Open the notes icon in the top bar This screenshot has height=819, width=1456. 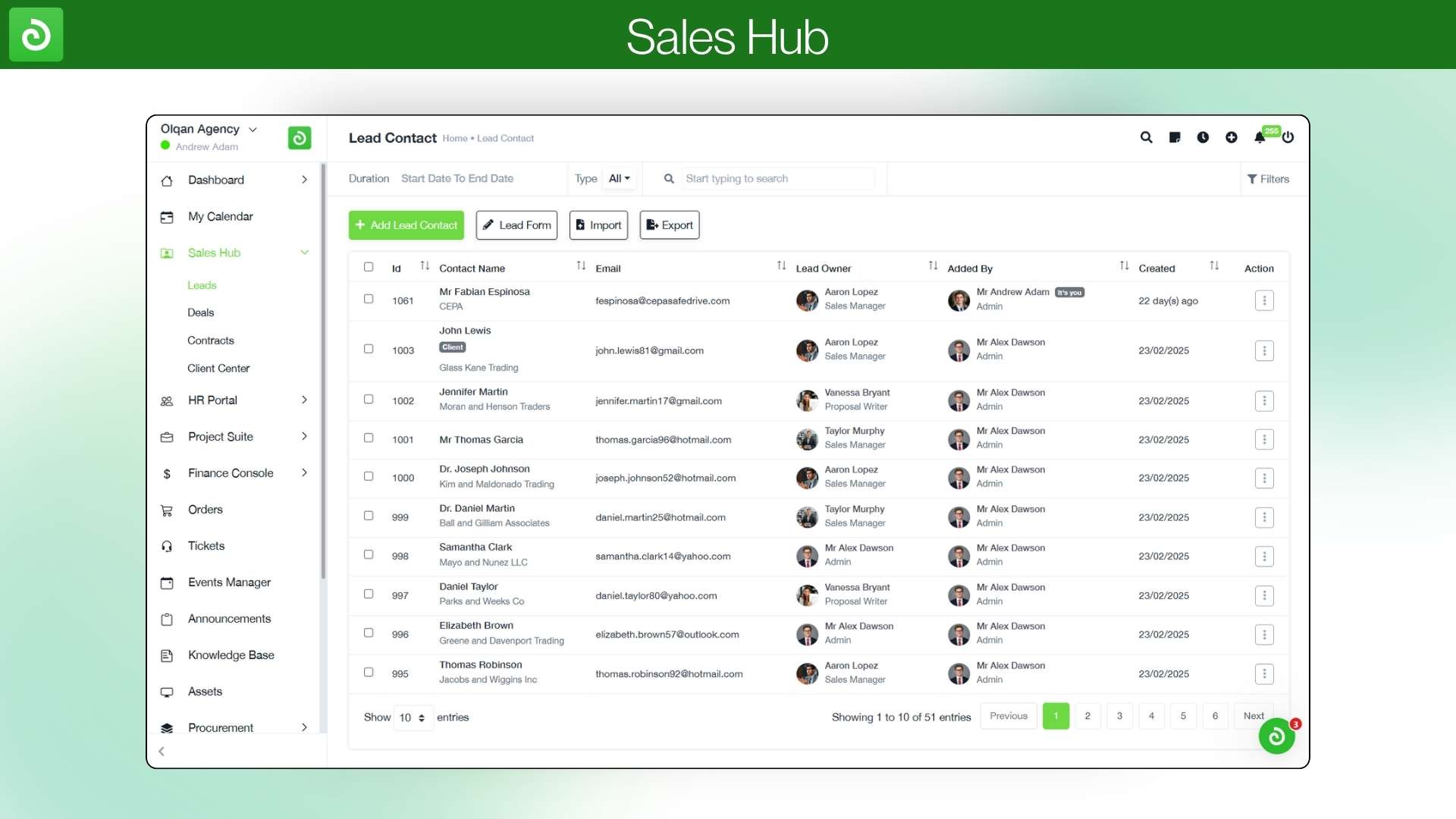tap(1175, 138)
